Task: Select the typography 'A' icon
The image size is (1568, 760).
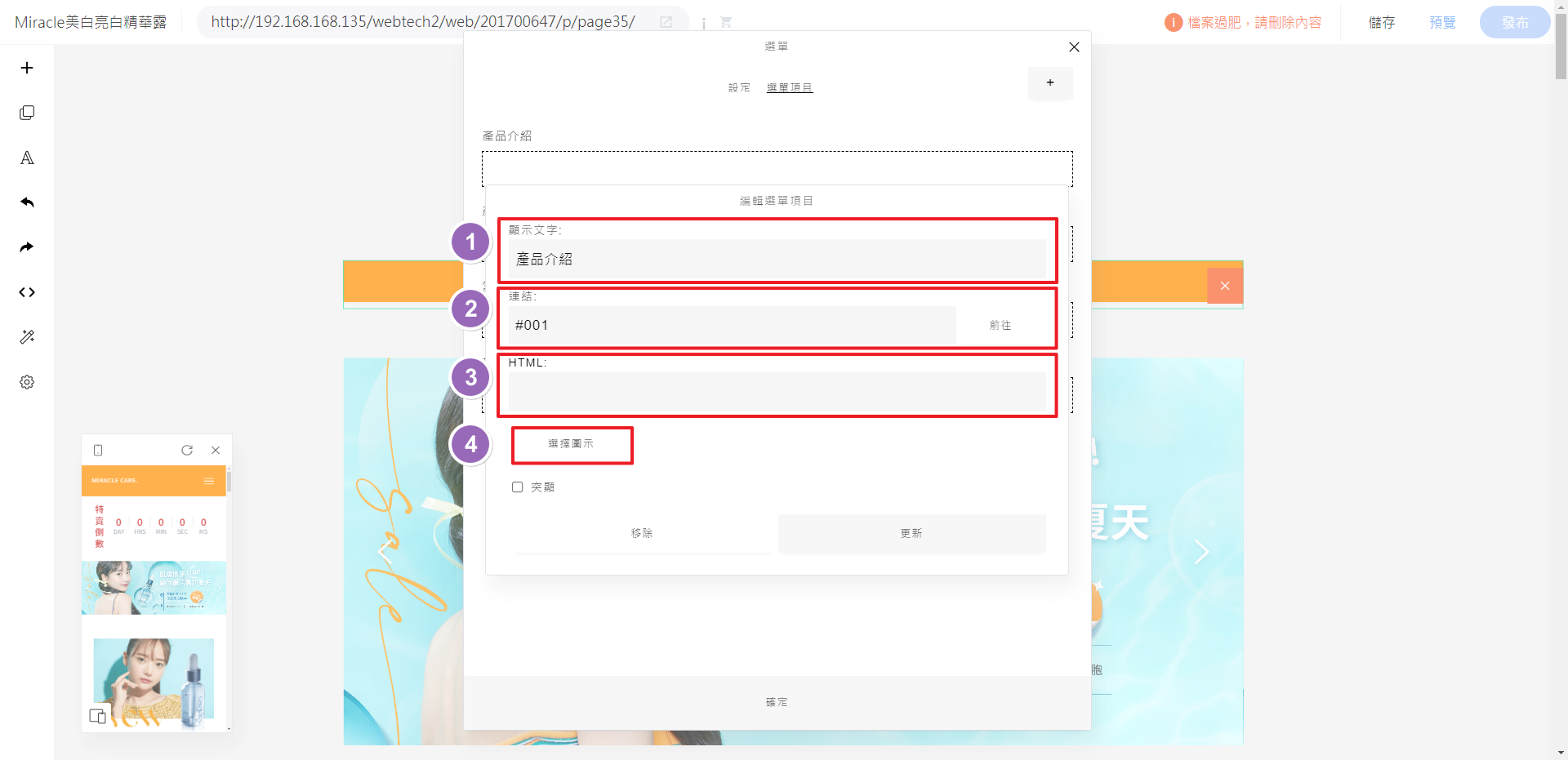Action: tap(27, 158)
